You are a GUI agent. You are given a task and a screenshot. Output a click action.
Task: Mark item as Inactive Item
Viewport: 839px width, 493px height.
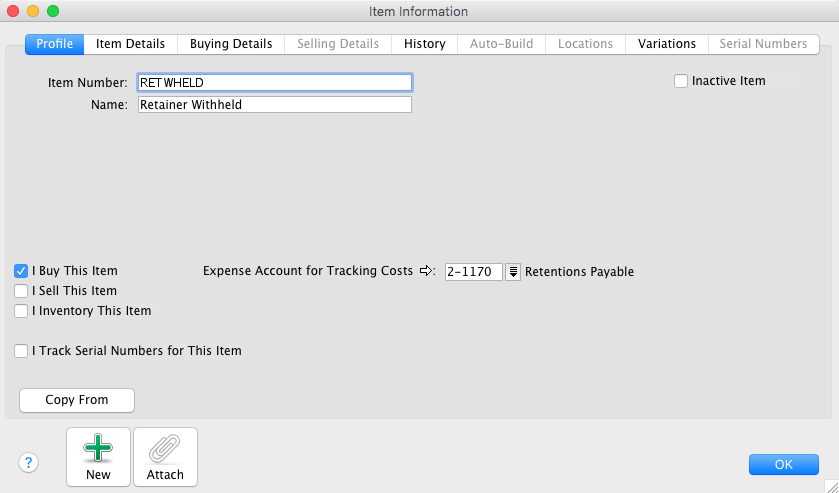point(681,81)
